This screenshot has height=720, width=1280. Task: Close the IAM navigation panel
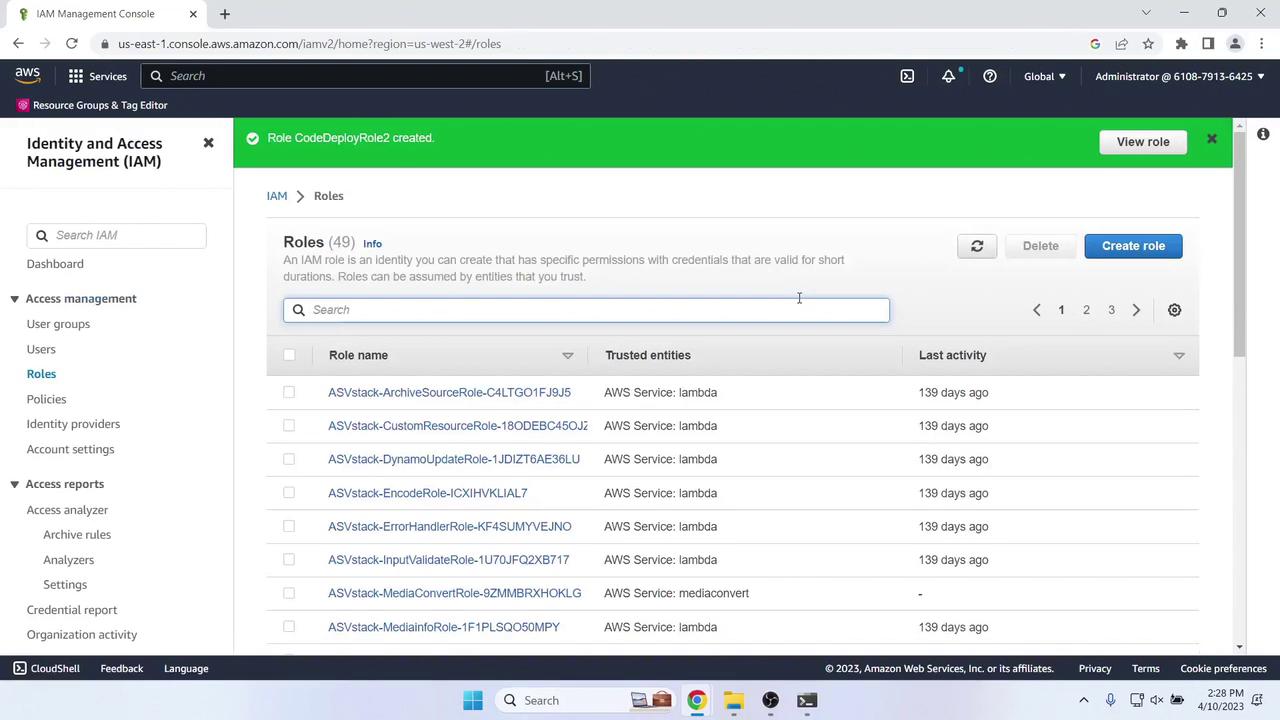coord(208,143)
